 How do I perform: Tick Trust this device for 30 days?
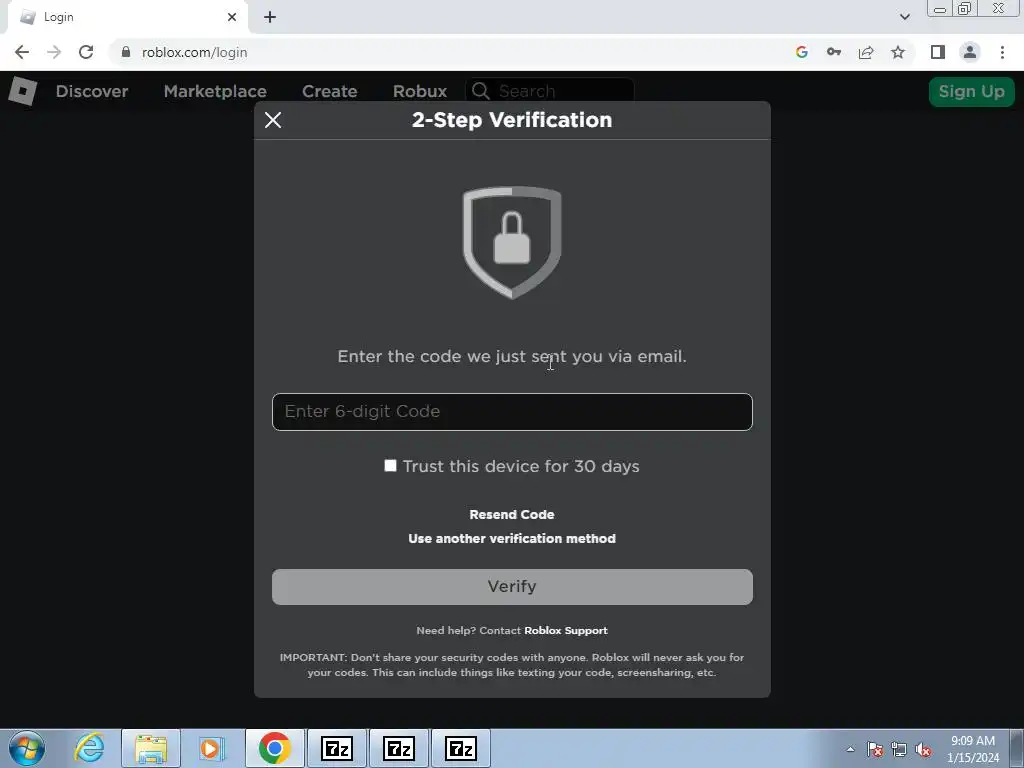click(x=391, y=466)
